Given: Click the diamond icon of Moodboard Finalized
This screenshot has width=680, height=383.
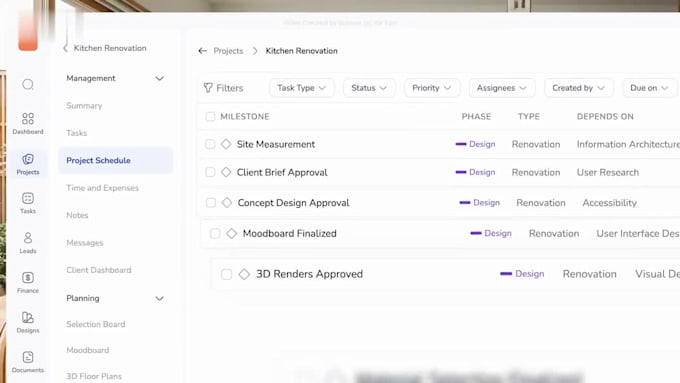Looking at the screenshot, I should pos(232,233).
